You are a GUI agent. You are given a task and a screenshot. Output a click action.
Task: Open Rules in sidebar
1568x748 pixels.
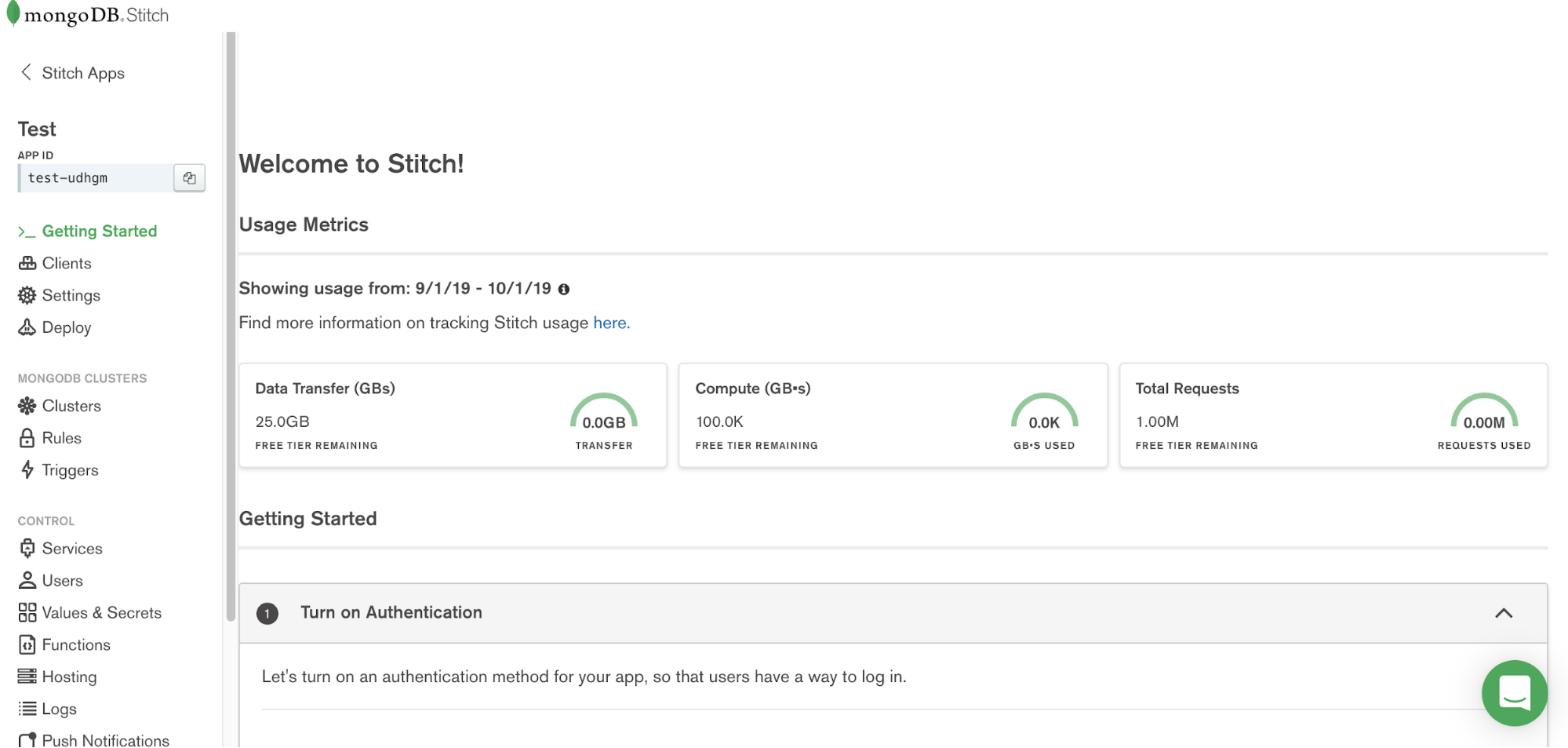62,438
